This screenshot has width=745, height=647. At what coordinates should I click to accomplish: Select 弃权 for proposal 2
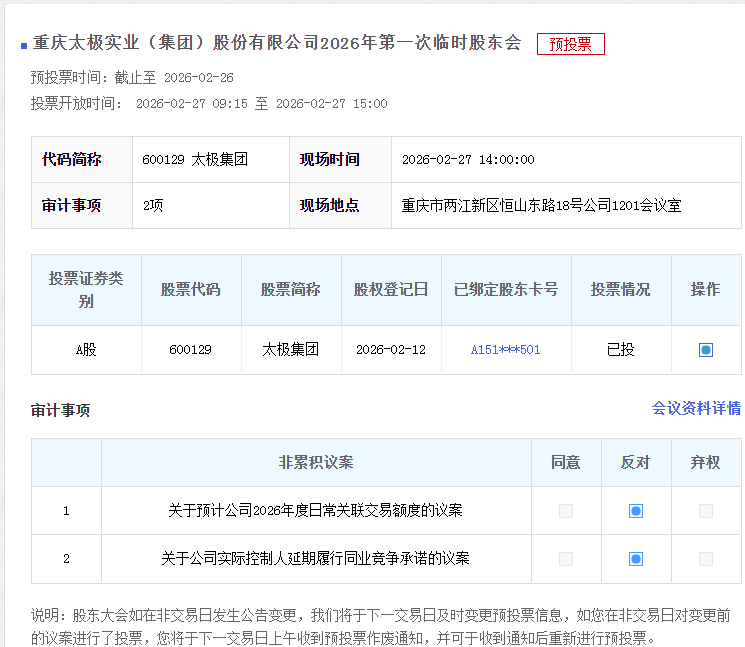706,559
